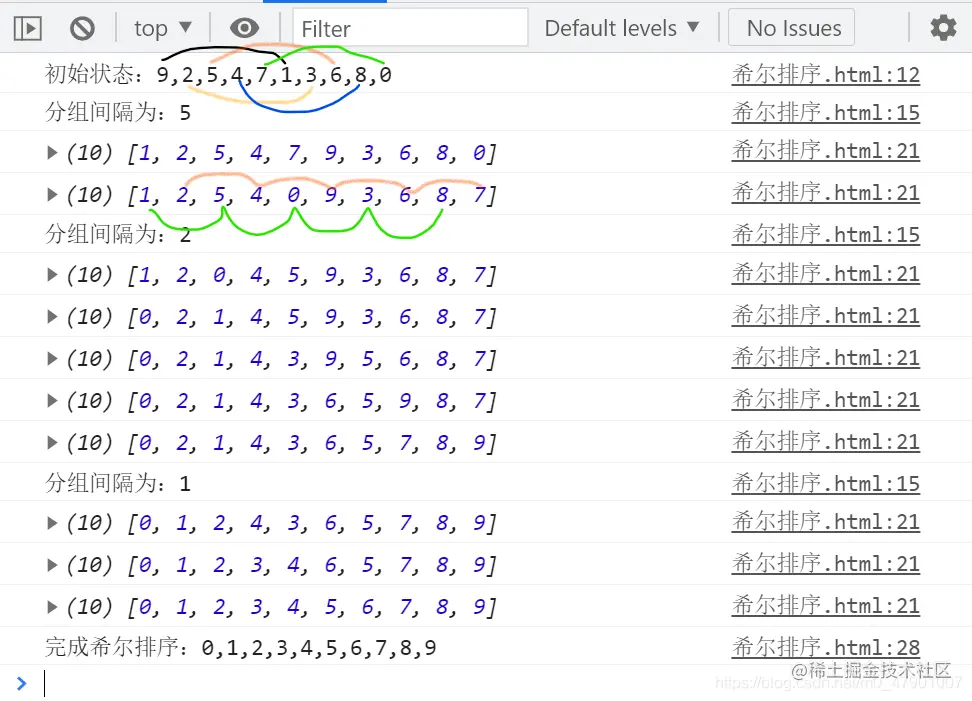Expand array [0, 2, 1, 4, 5, 9, 3, 6, 8, 7]
Viewport: 972px width, 701px height.
tap(52, 317)
